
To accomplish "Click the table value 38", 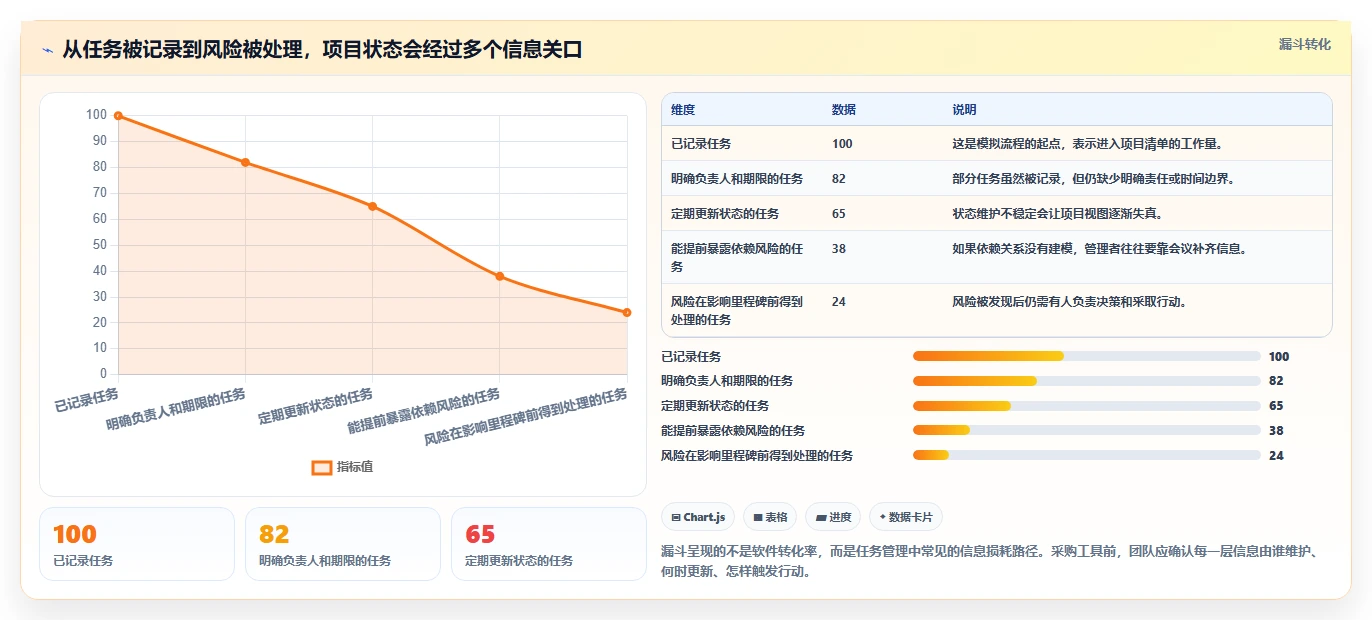I will 839,249.
